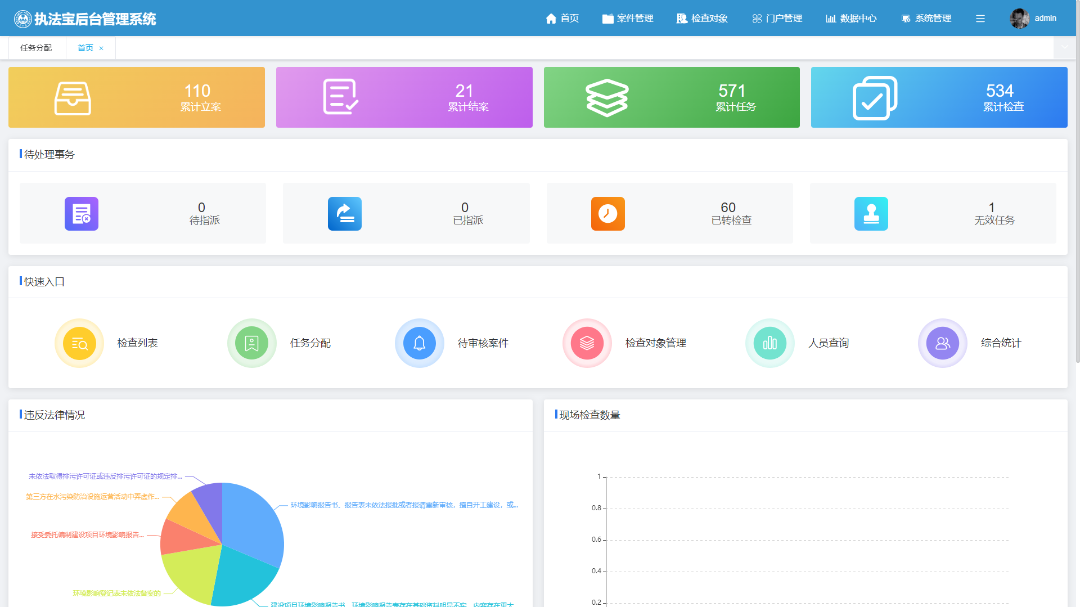Viewport: 1080px width, 607px height.
Task: Open the 检查列表 quick link
Action: pyautogui.click(x=137, y=343)
